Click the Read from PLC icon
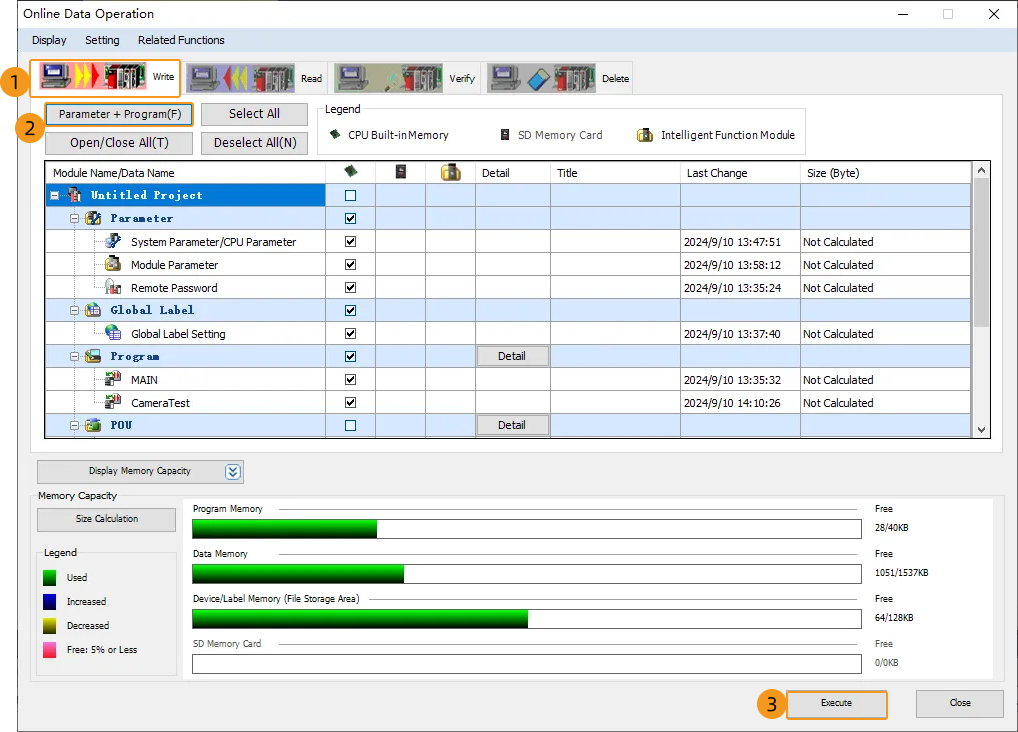1018x732 pixels. tap(241, 78)
